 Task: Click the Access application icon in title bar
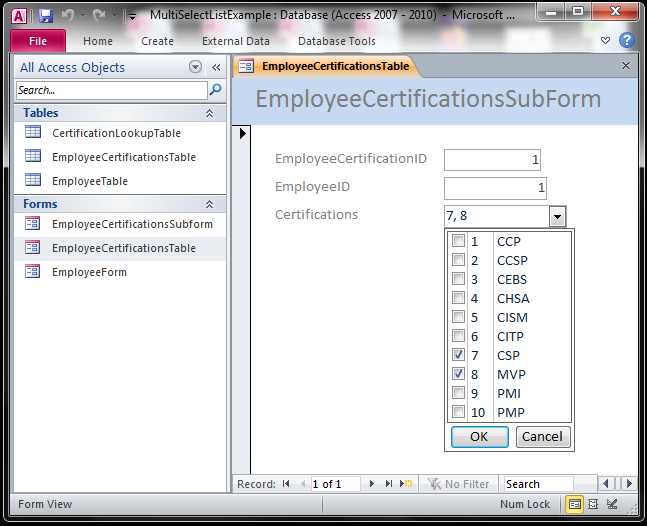click(19, 16)
